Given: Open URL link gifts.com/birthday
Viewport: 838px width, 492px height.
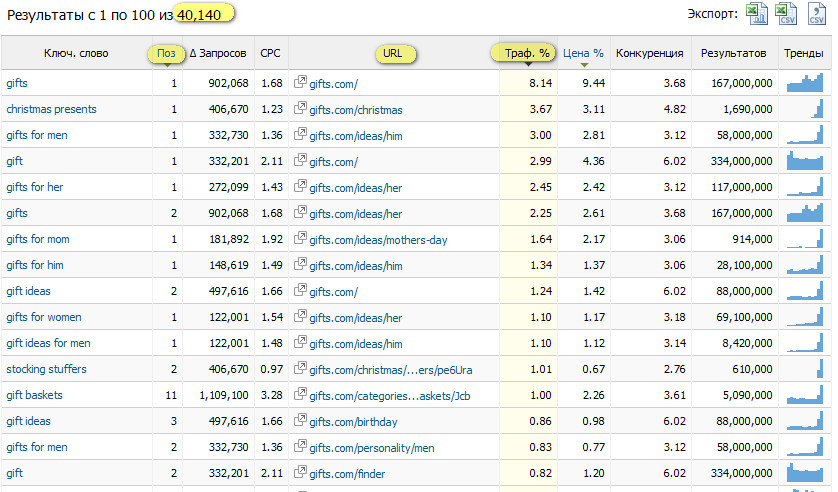Looking at the screenshot, I should tap(353, 422).
